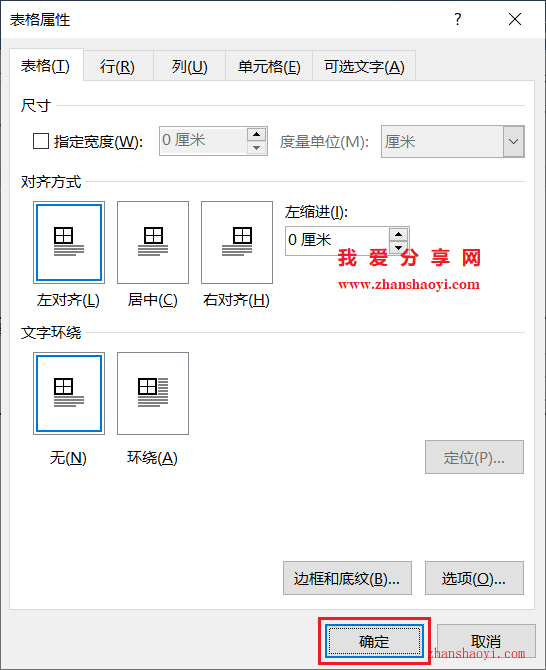The width and height of the screenshot is (546, 670).
Task: Decrease 指定宽度 value with down spinner
Action: click(x=256, y=148)
